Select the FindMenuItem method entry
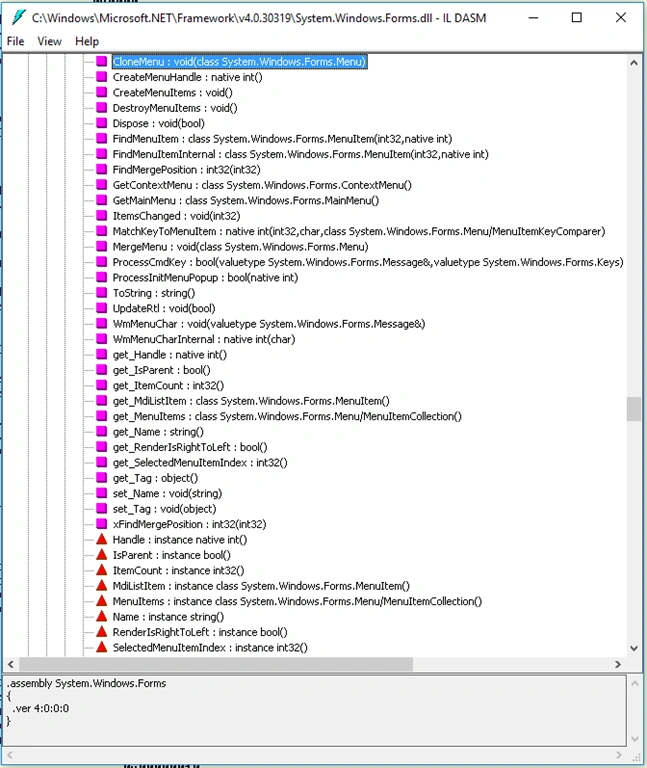Viewport: 647px width, 768px height. (x=282, y=139)
